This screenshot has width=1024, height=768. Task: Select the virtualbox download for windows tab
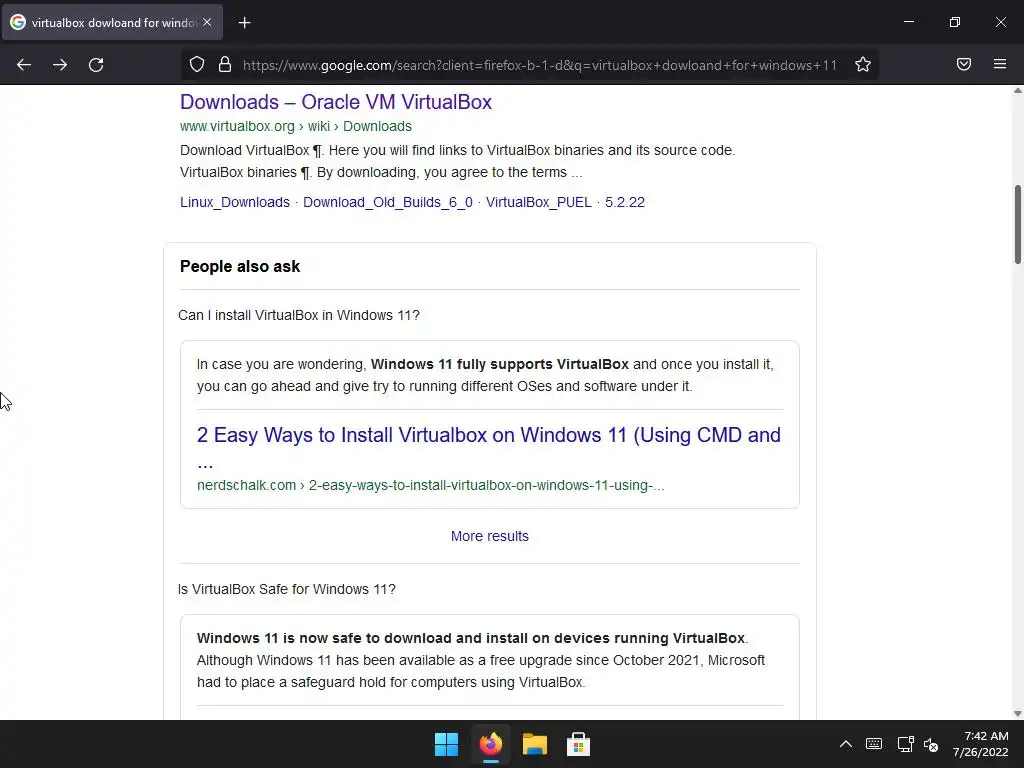(x=112, y=22)
